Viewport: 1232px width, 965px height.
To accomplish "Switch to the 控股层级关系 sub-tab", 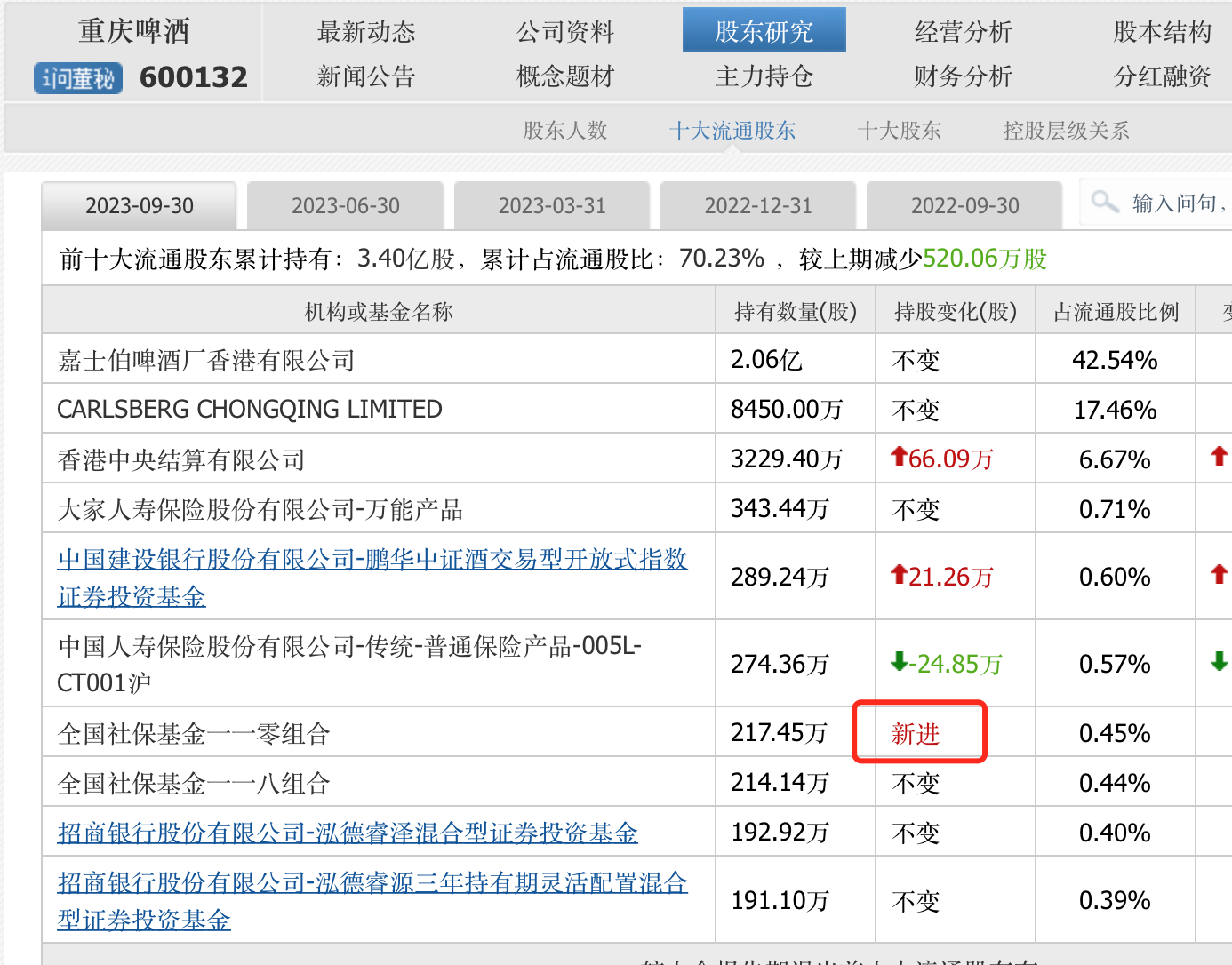I will click(x=1066, y=131).
